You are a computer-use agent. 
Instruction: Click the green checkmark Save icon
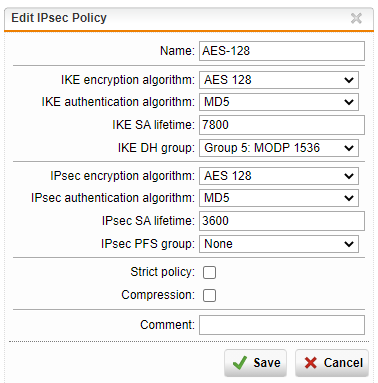click(x=240, y=363)
